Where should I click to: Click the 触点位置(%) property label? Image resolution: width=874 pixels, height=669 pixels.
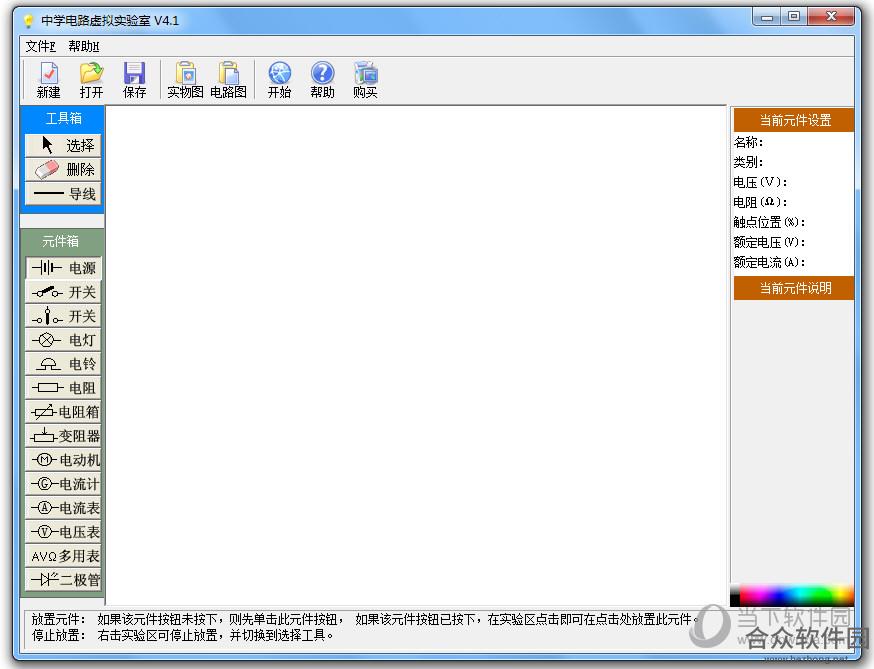coord(769,222)
